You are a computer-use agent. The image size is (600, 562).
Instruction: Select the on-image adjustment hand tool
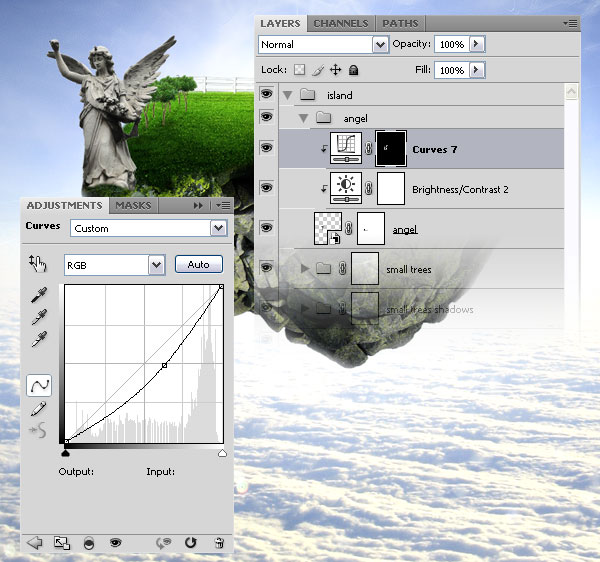[38, 264]
